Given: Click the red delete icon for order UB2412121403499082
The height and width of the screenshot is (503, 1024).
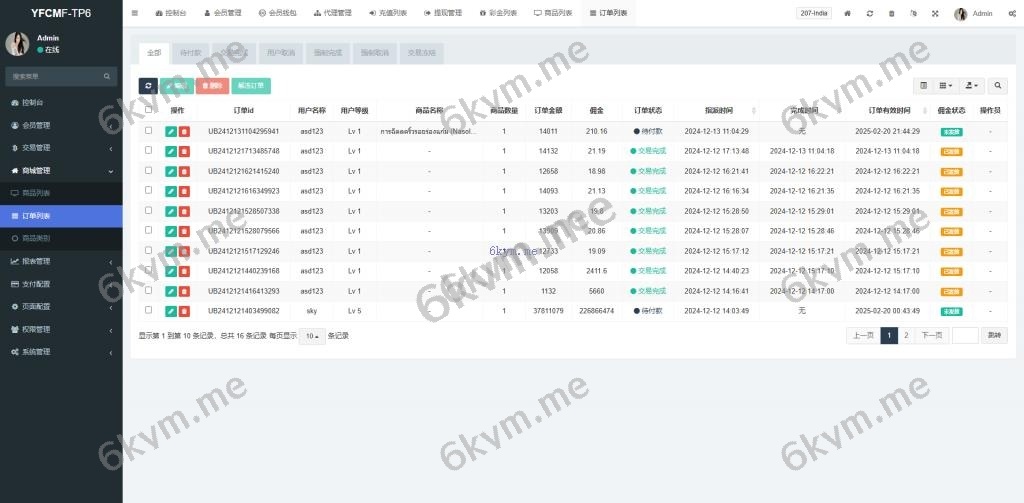Looking at the screenshot, I should click(184, 311).
